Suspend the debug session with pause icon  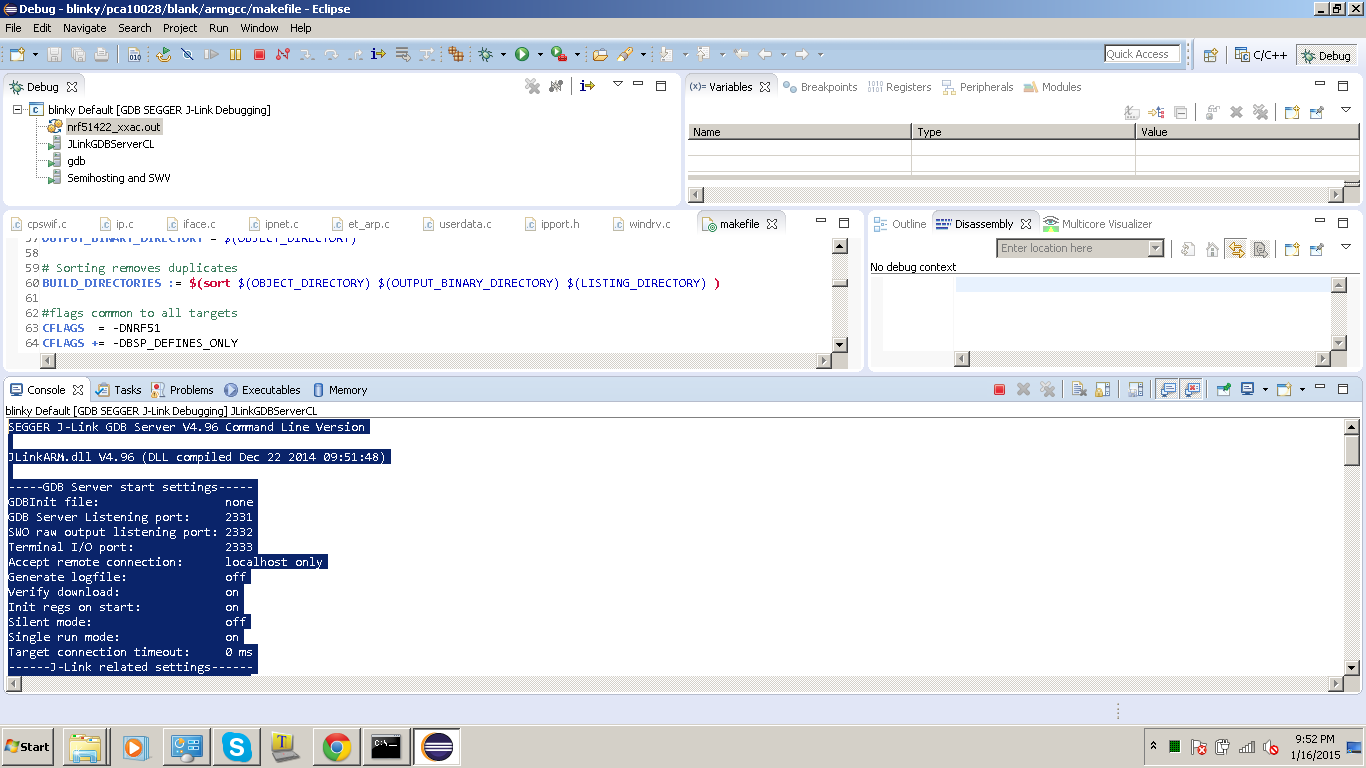pos(236,54)
